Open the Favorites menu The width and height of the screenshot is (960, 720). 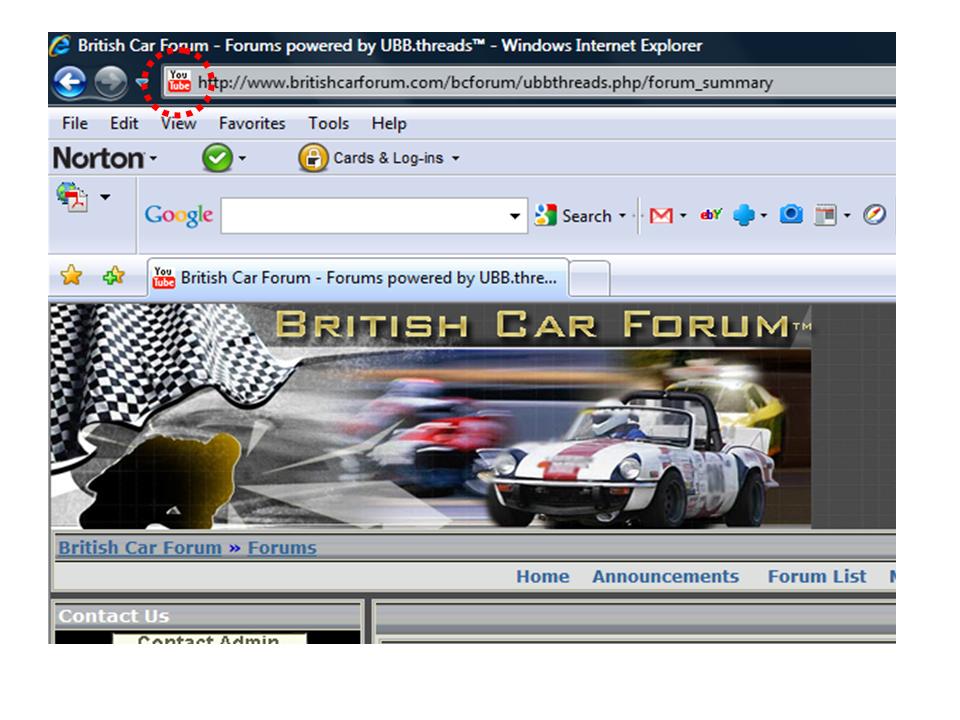coord(252,123)
